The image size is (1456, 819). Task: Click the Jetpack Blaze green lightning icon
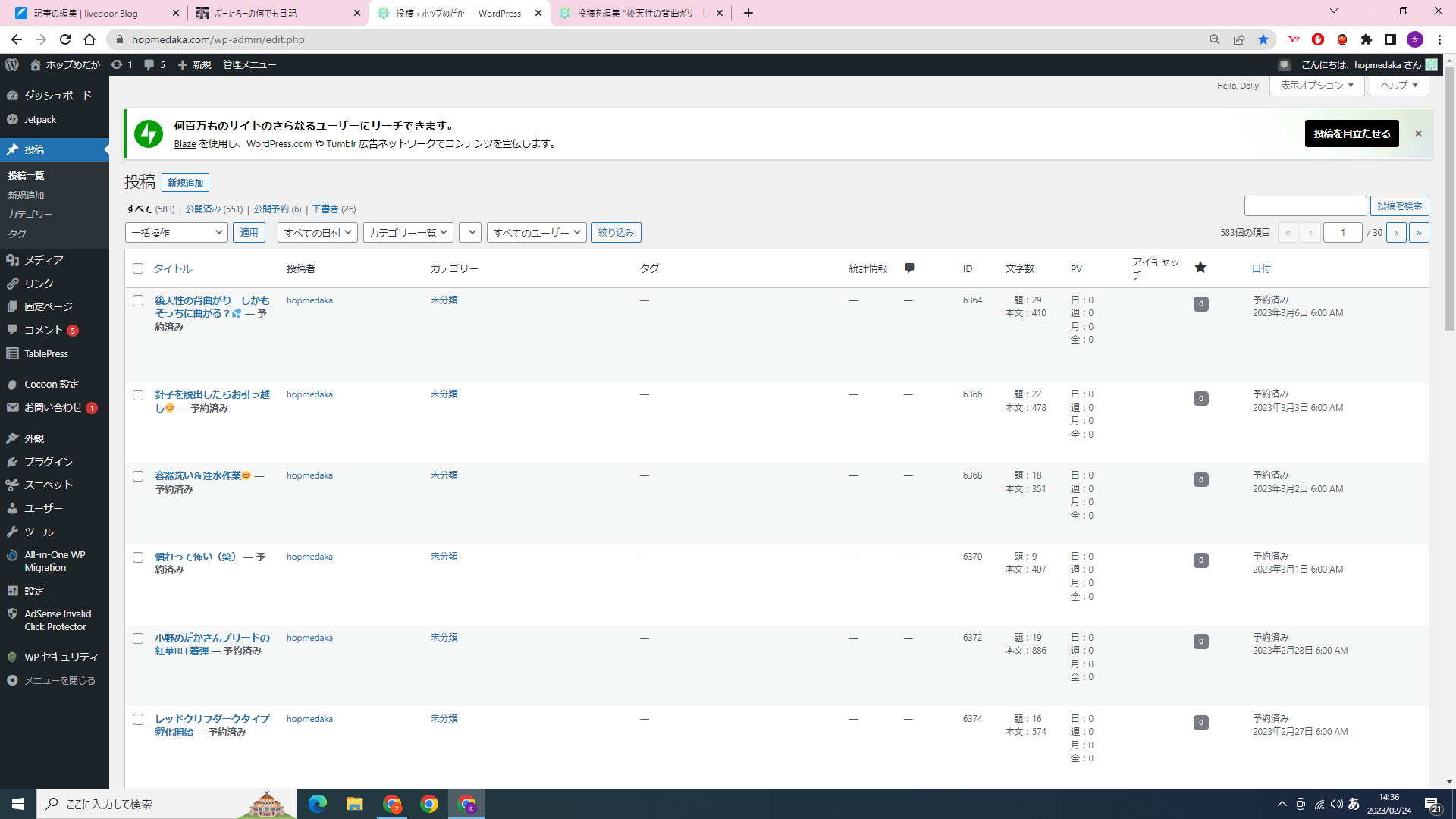coord(149,133)
